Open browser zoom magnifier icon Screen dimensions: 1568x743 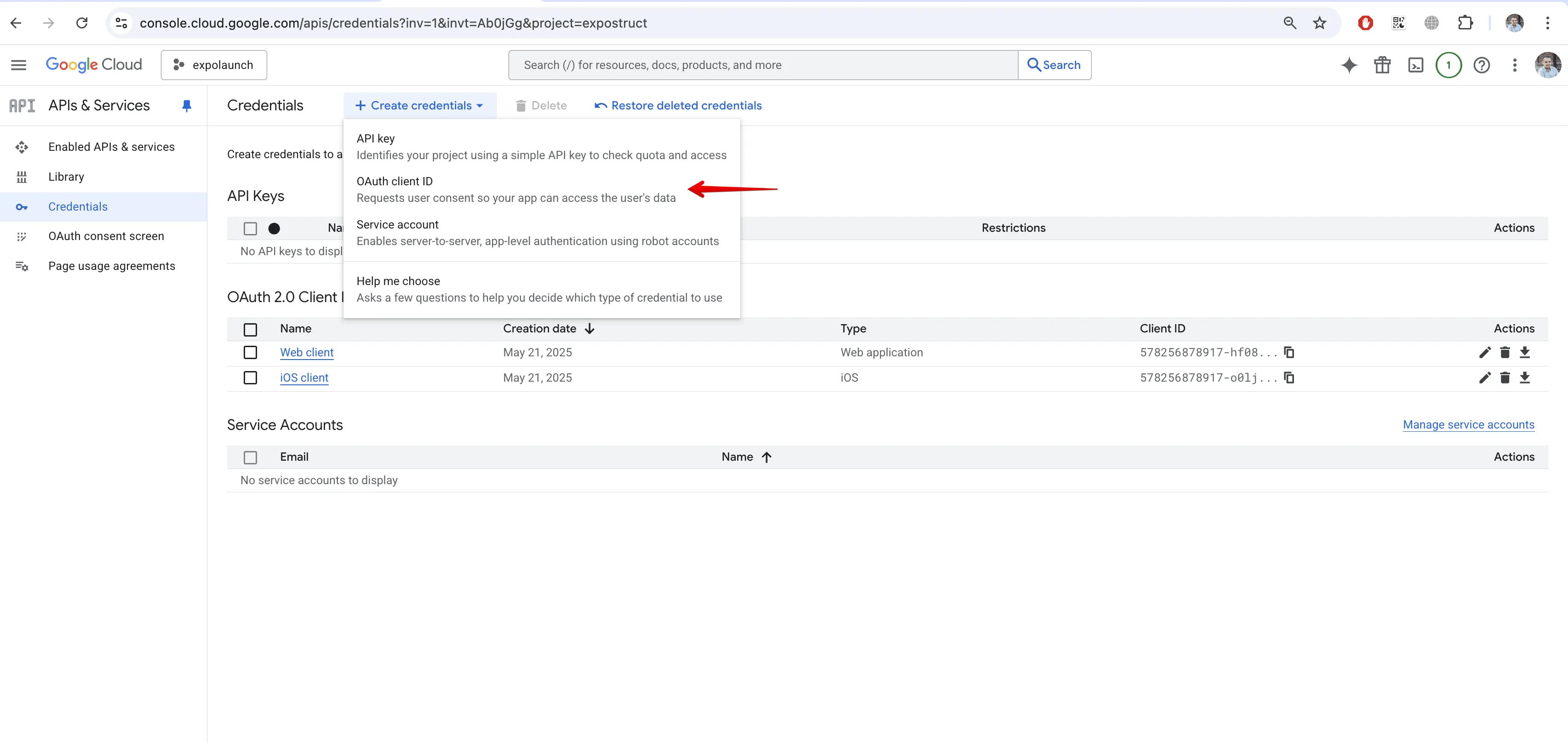click(x=1289, y=23)
